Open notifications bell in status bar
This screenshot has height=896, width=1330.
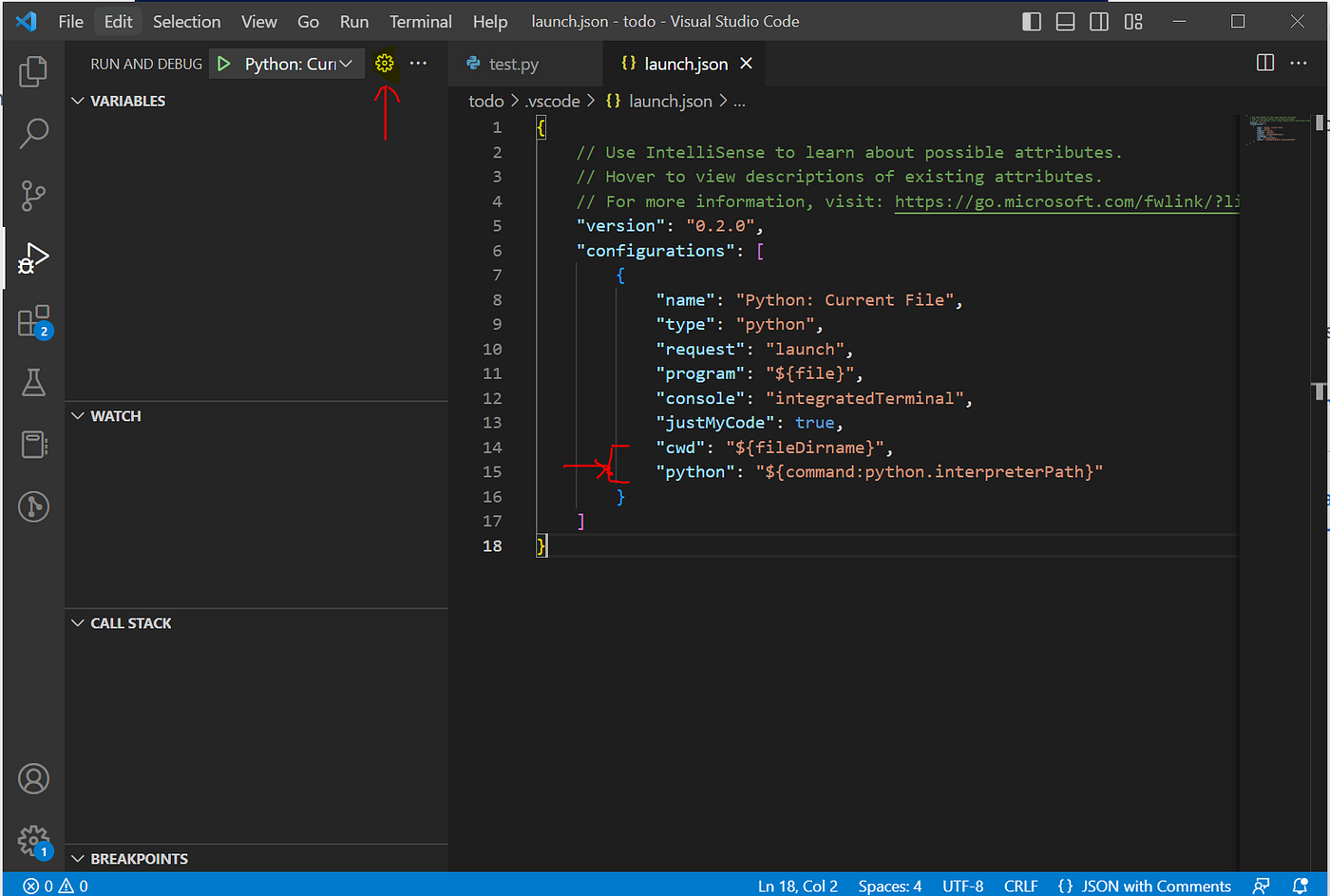click(x=1301, y=886)
